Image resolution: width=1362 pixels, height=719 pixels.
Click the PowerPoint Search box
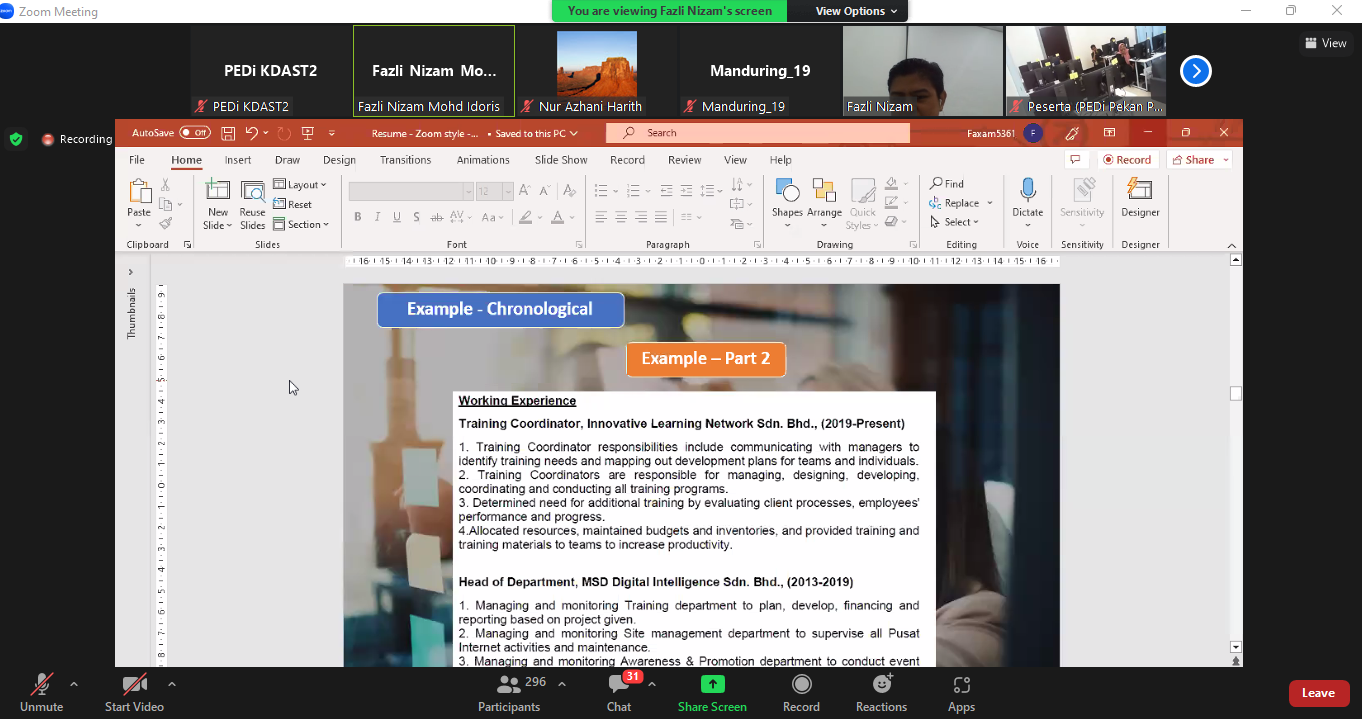coord(760,133)
